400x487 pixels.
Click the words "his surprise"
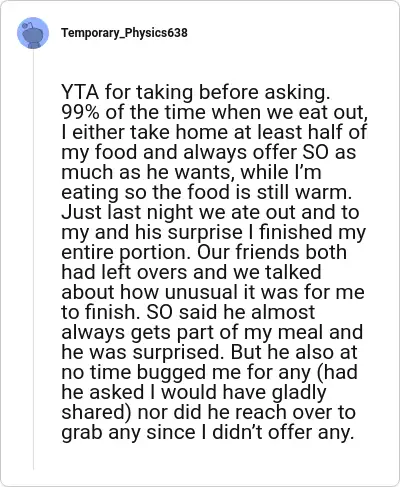click(x=188, y=232)
